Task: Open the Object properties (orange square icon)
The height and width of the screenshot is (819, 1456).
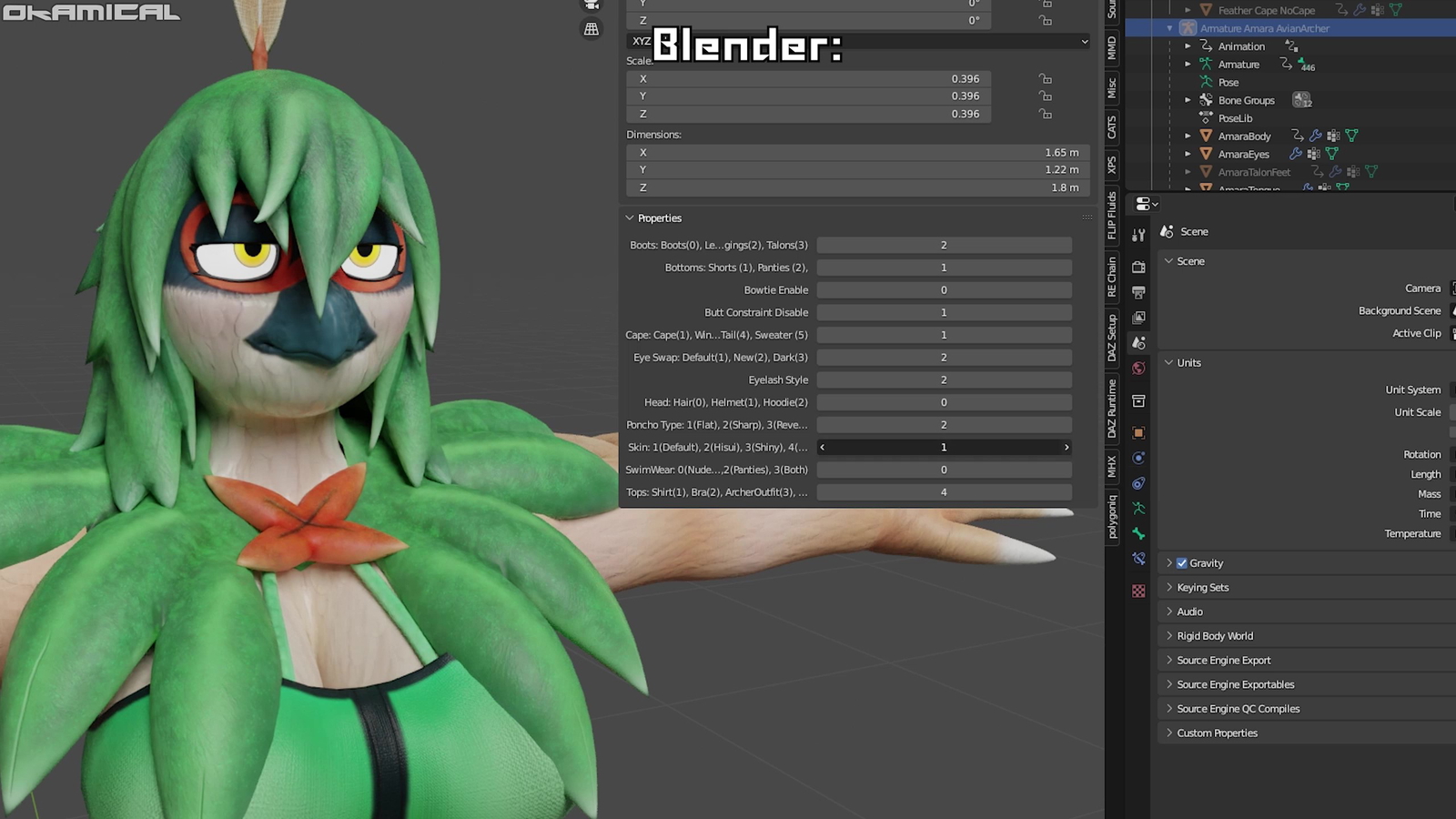Action: [1138, 432]
